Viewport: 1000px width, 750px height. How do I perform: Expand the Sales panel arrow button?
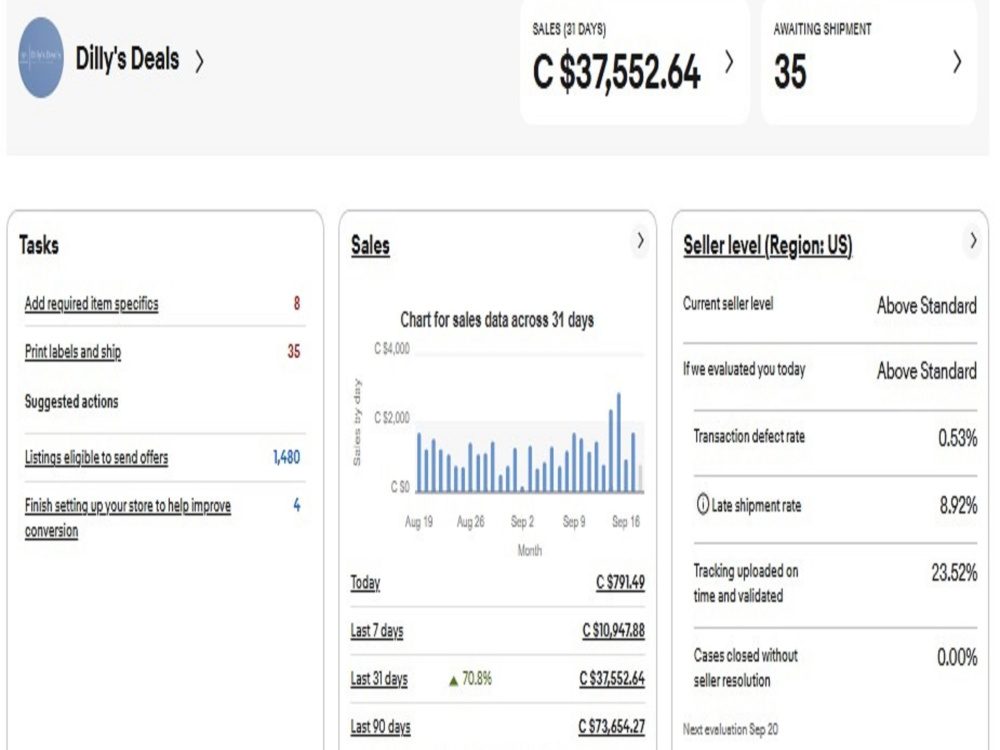pyautogui.click(x=640, y=240)
